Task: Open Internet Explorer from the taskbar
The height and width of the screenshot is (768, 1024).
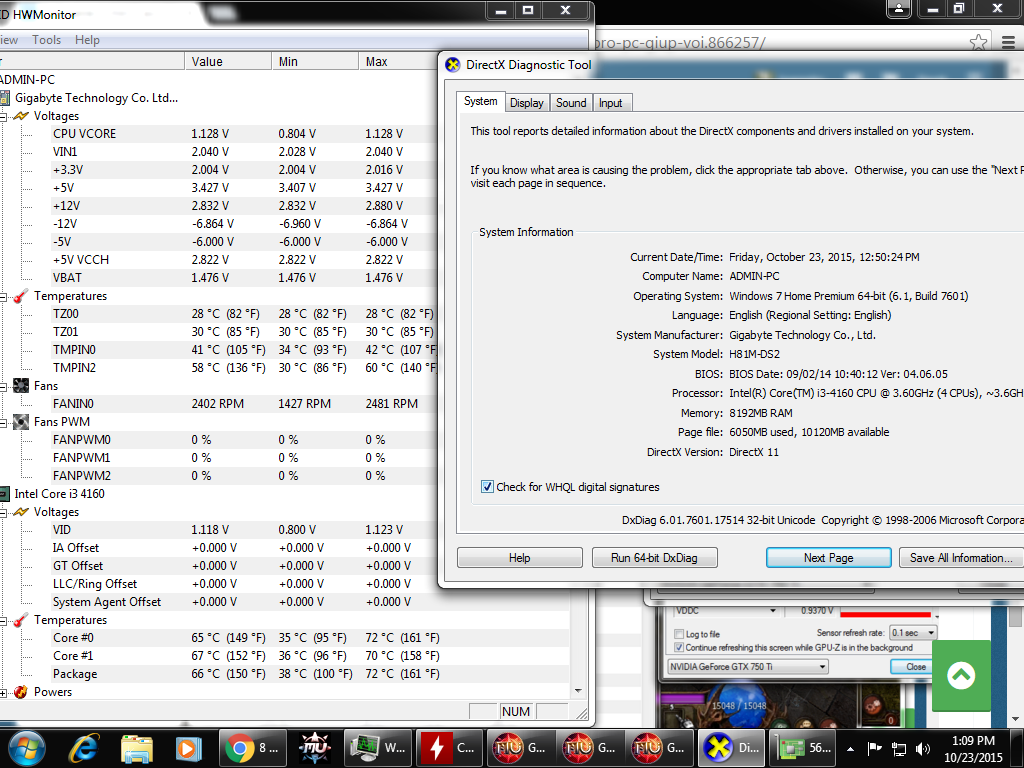Action: point(84,747)
